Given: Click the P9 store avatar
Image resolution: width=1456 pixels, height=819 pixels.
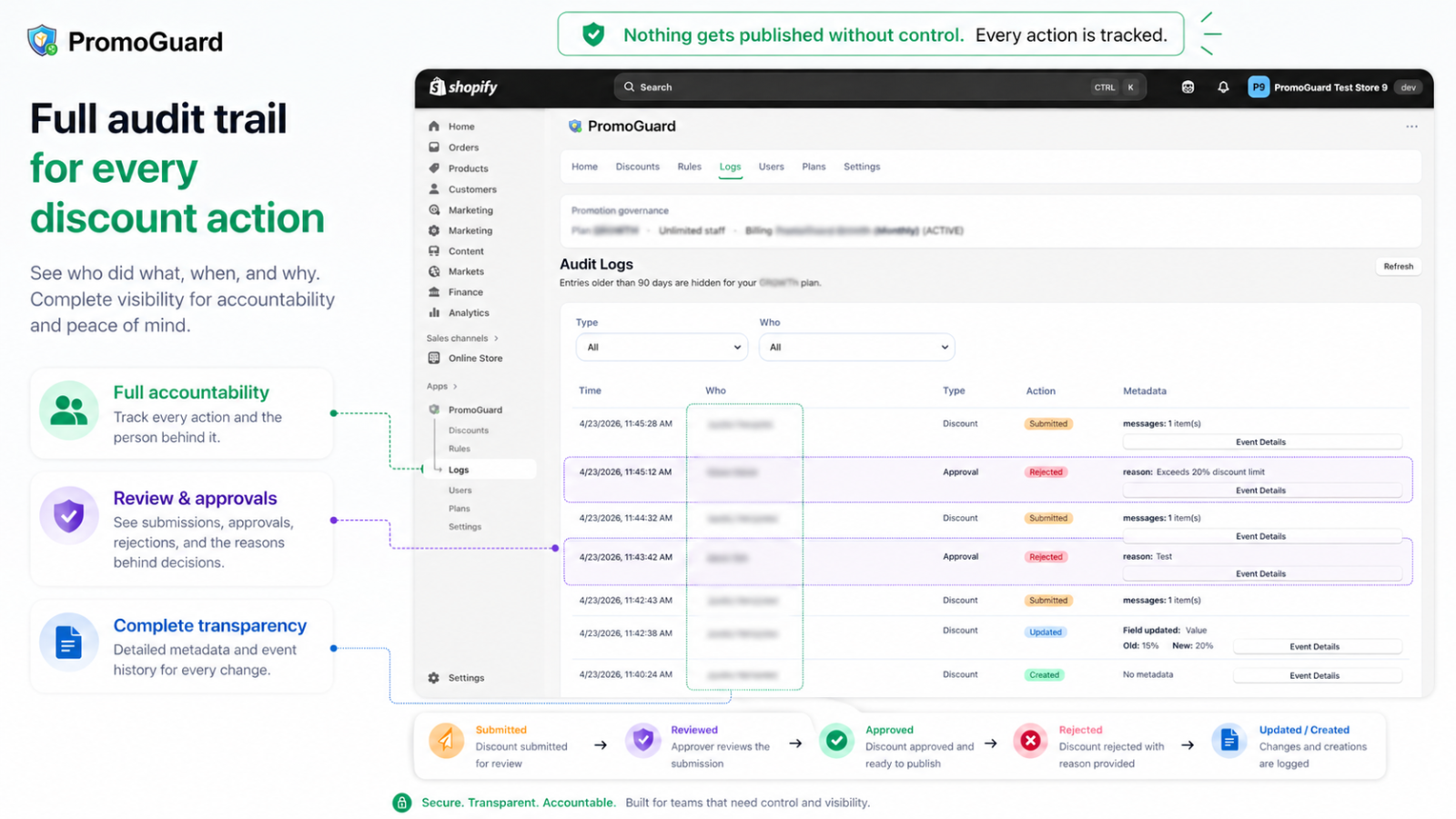Looking at the screenshot, I should click(x=1259, y=87).
